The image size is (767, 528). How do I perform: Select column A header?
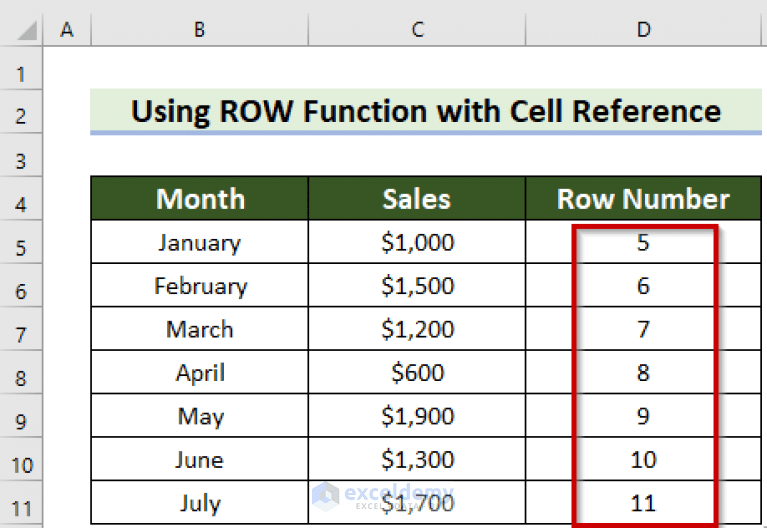[x=67, y=30]
